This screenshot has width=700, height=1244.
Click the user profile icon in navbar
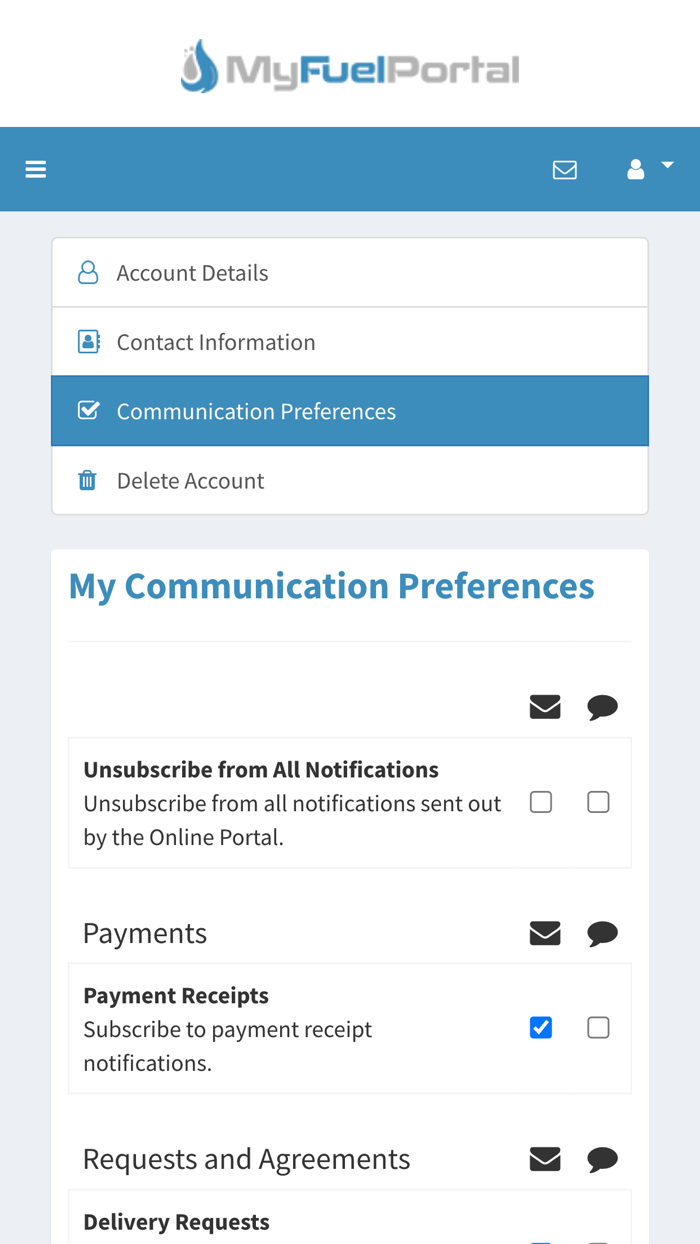636,168
